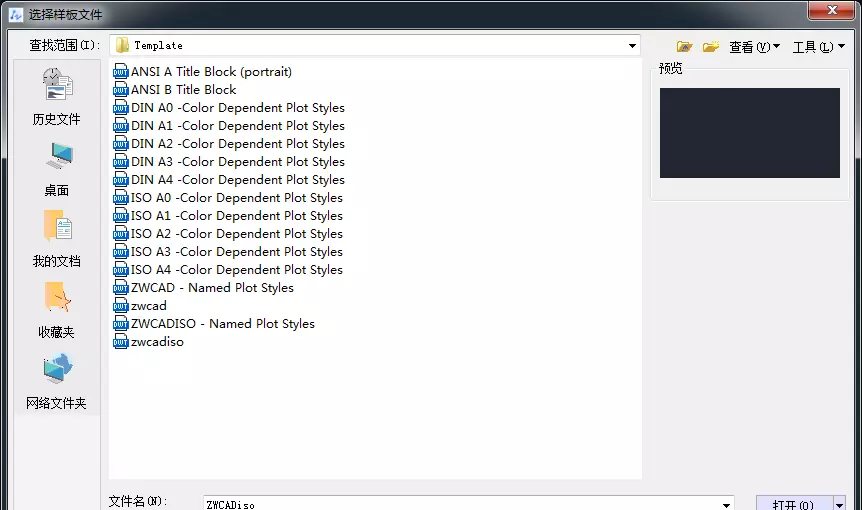
Task: Select the "zwcad" template name
Action: [x=148, y=306]
